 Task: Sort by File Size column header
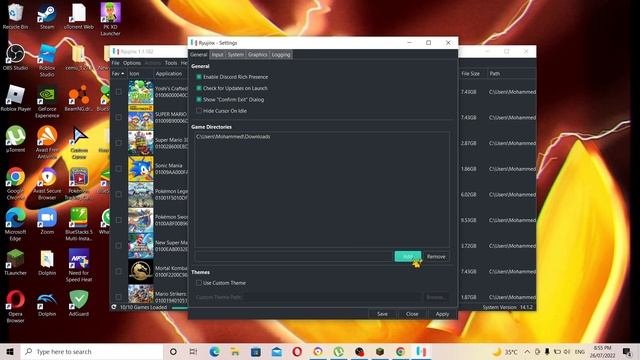point(472,73)
